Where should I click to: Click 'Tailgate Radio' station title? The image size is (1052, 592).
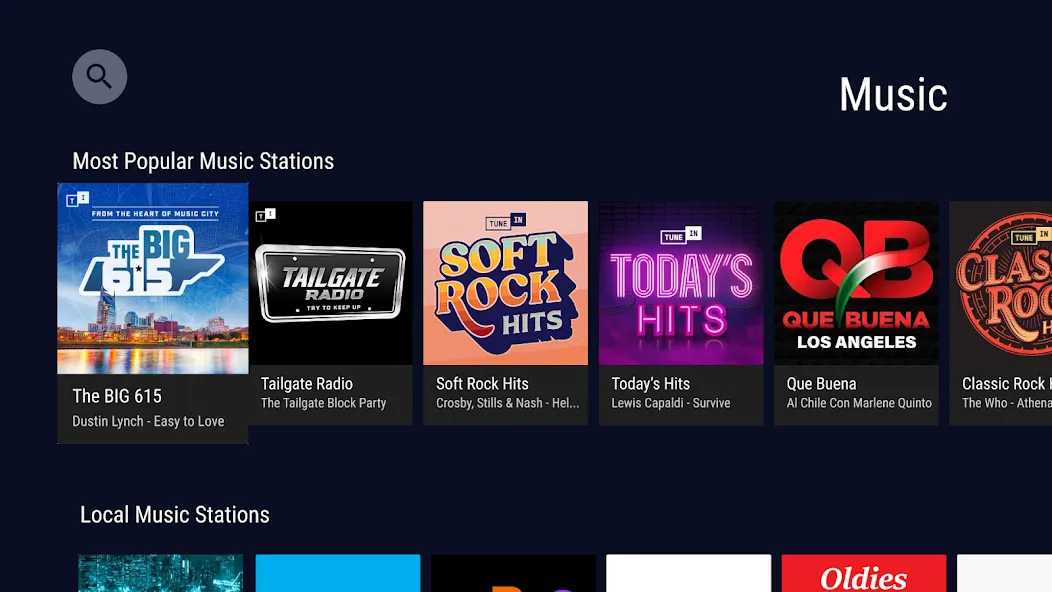[x=307, y=384]
